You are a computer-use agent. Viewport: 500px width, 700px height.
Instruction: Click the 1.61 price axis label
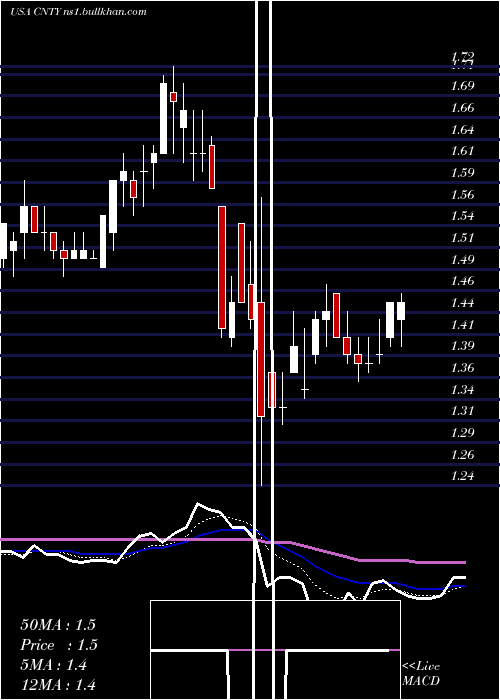462,151
